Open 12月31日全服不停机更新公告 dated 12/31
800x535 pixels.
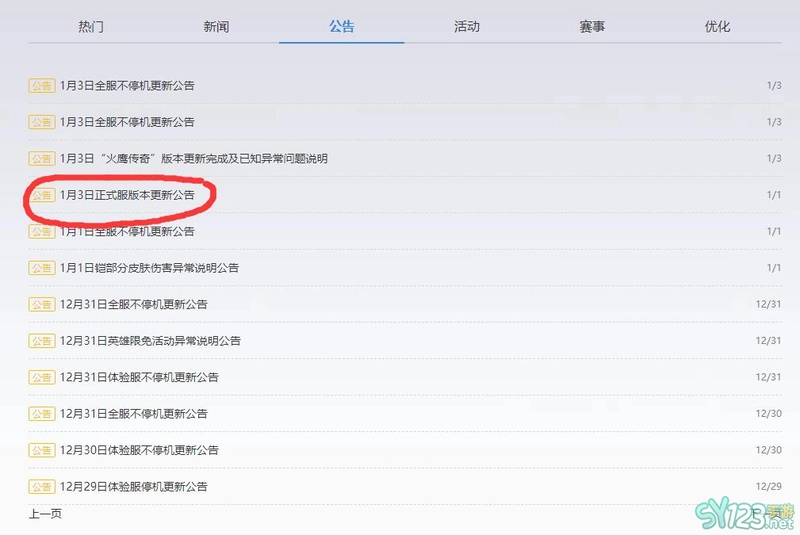[x=134, y=304]
